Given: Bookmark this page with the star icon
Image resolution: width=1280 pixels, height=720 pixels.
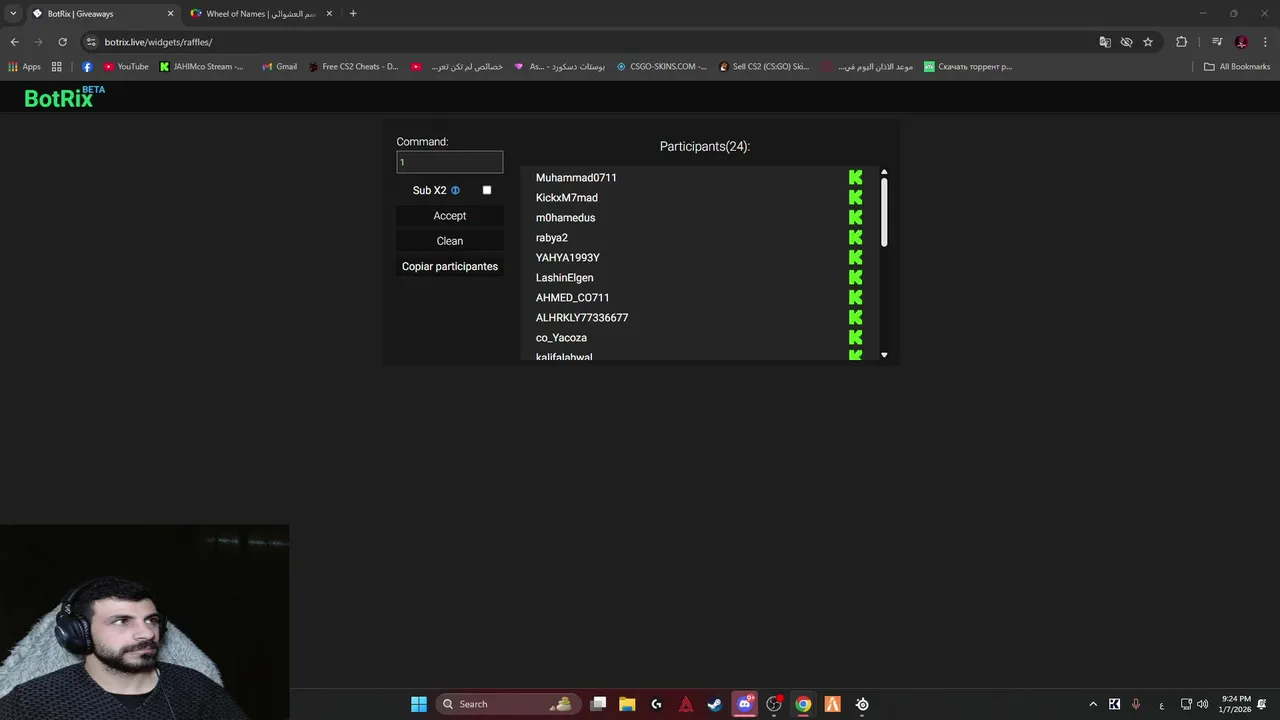Looking at the screenshot, I should tap(1148, 42).
